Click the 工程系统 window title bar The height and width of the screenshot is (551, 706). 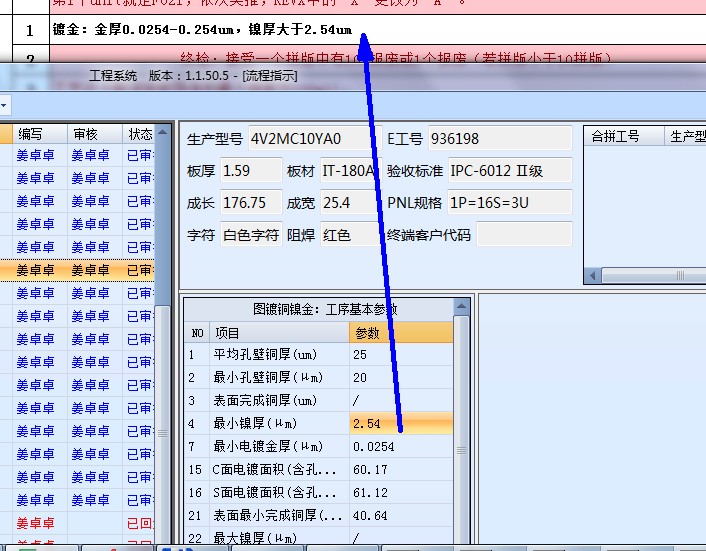coord(353,76)
